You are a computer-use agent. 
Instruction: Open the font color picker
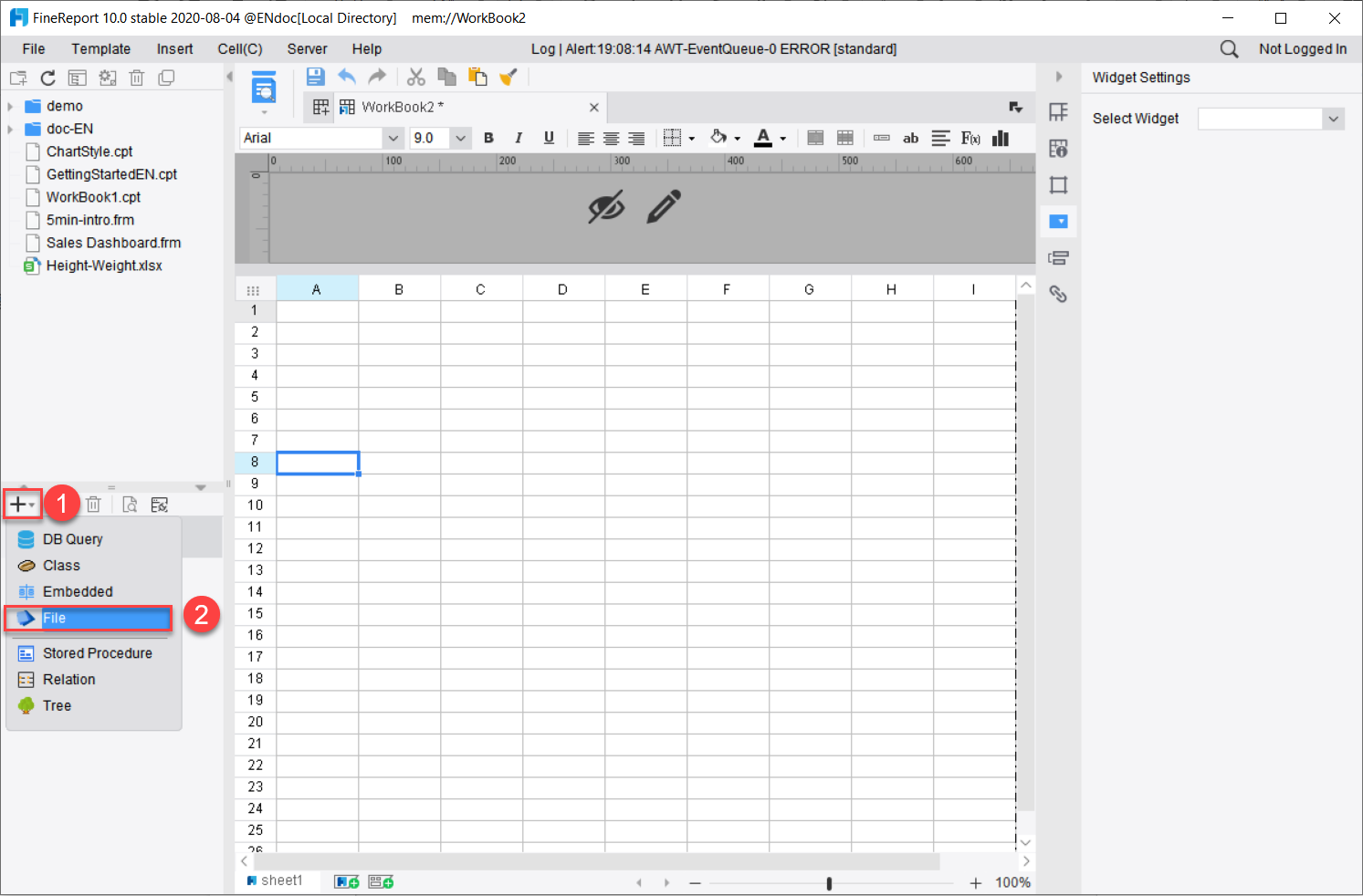pyautogui.click(x=764, y=138)
